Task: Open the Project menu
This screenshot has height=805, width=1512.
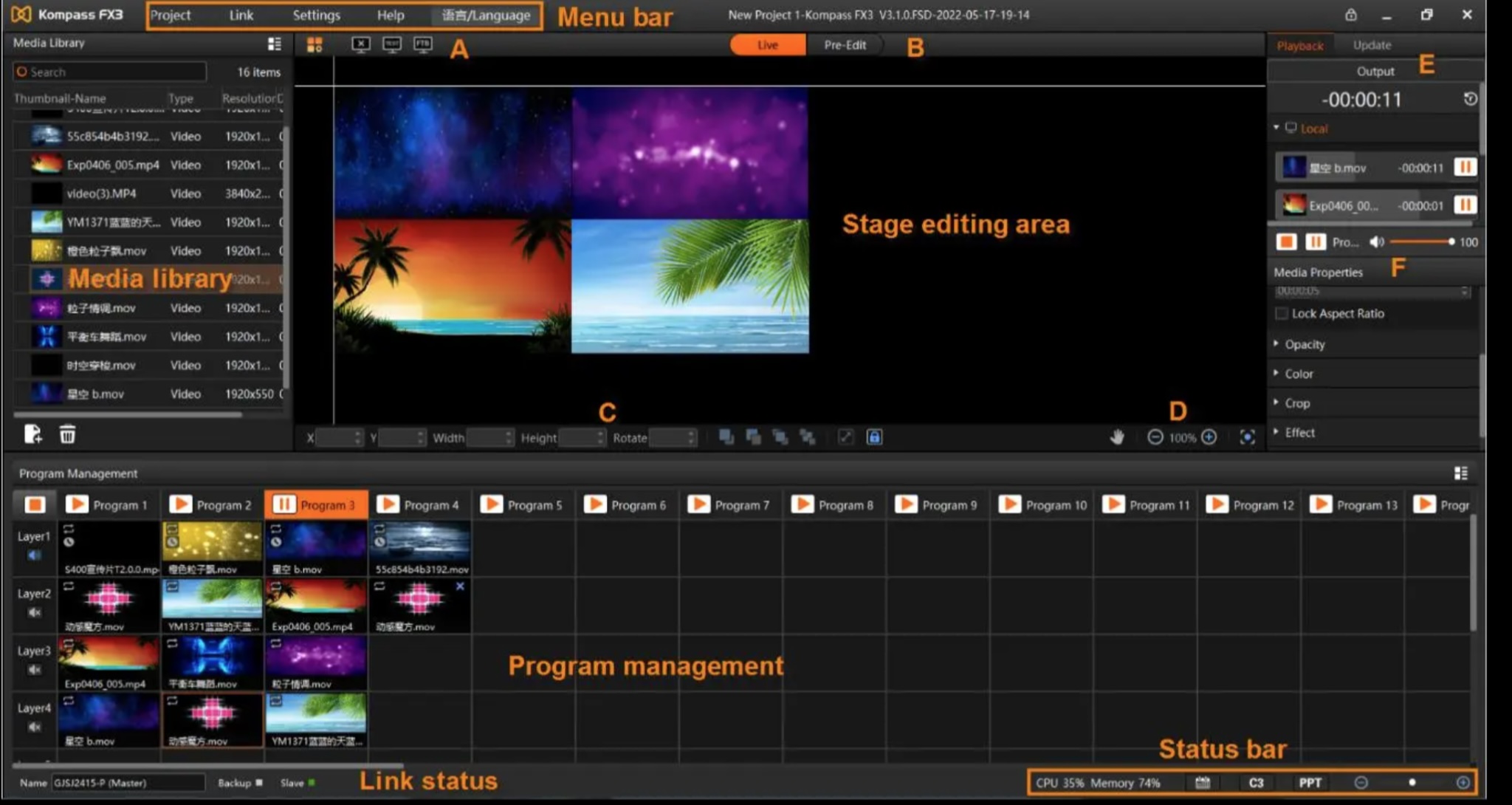Action: tap(171, 15)
